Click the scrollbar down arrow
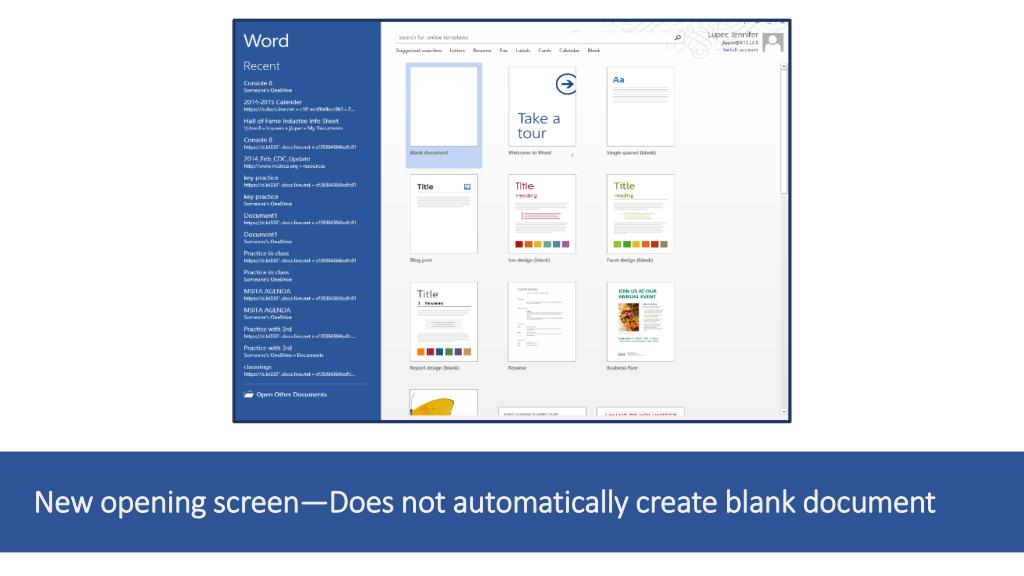Image resolution: width=1024 pixels, height=576 pixels. [x=784, y=412]
